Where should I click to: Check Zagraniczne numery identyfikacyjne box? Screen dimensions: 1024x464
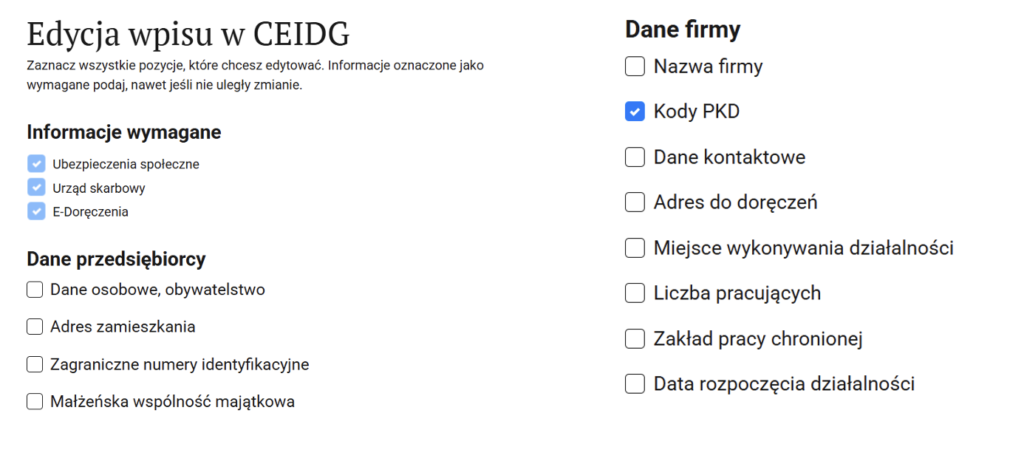point(35,365)
